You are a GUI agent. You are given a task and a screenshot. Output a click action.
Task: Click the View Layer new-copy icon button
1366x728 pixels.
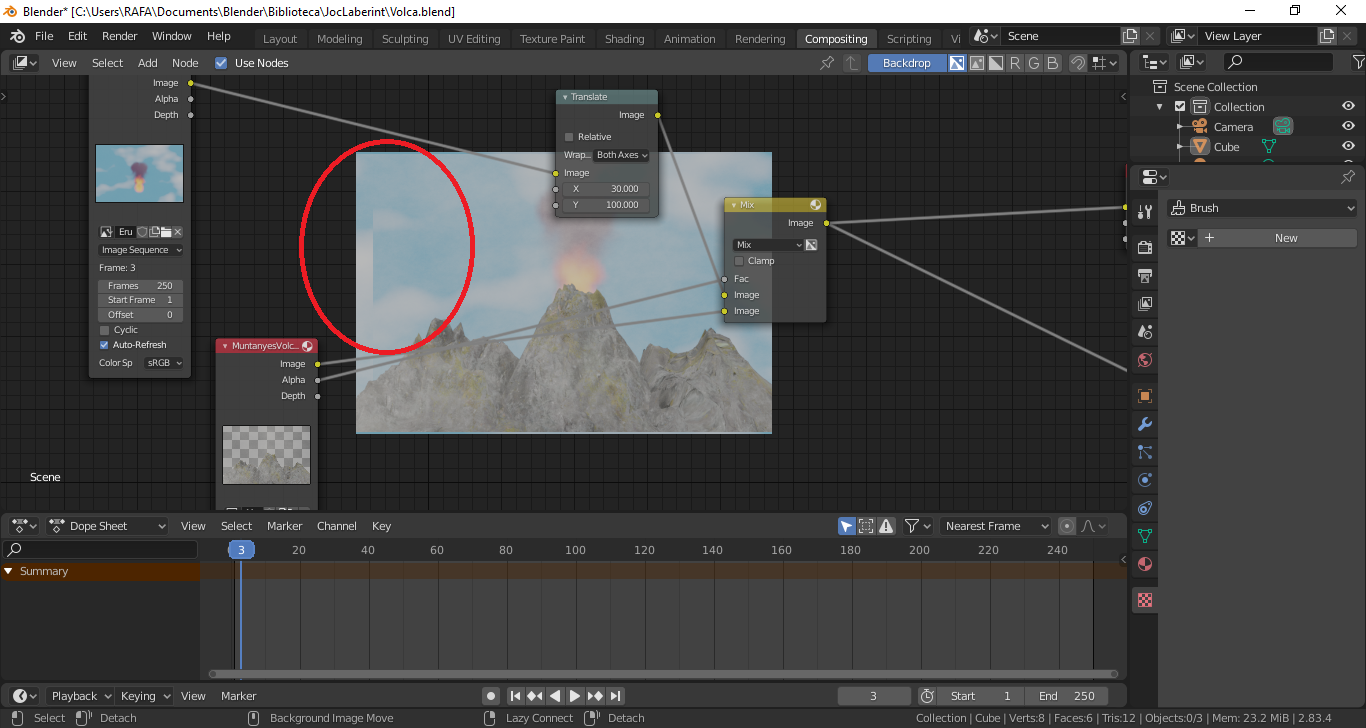(1327, 36)
